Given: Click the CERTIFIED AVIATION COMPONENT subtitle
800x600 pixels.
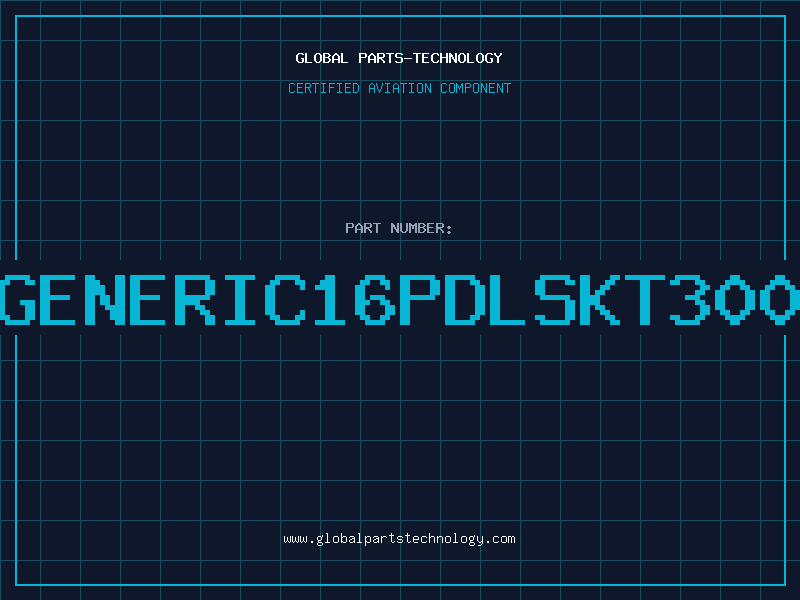Looking at the screenshot, I should pyautogui.click(x=399, y=88).
